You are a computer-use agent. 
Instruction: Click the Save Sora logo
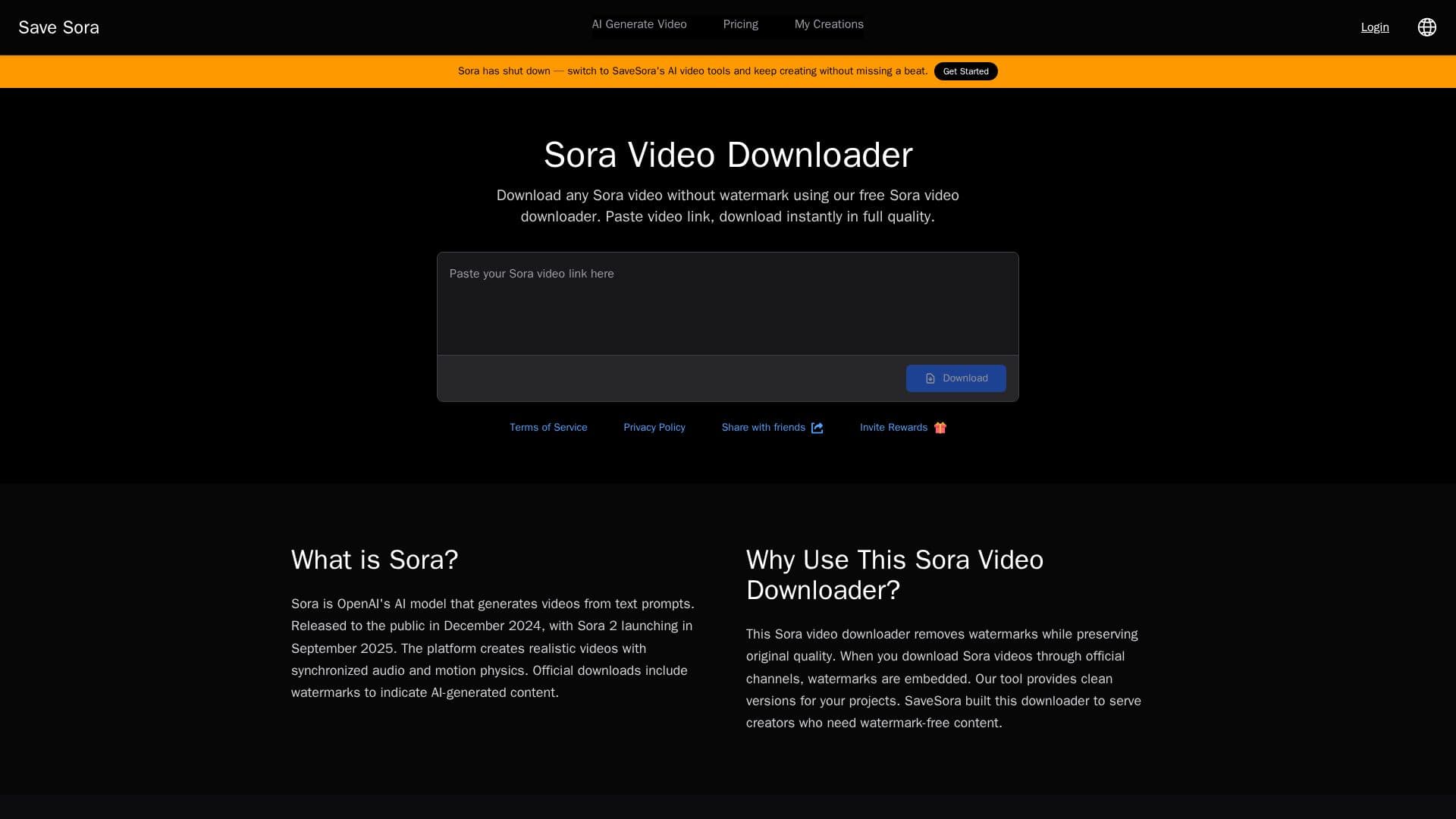58,27
